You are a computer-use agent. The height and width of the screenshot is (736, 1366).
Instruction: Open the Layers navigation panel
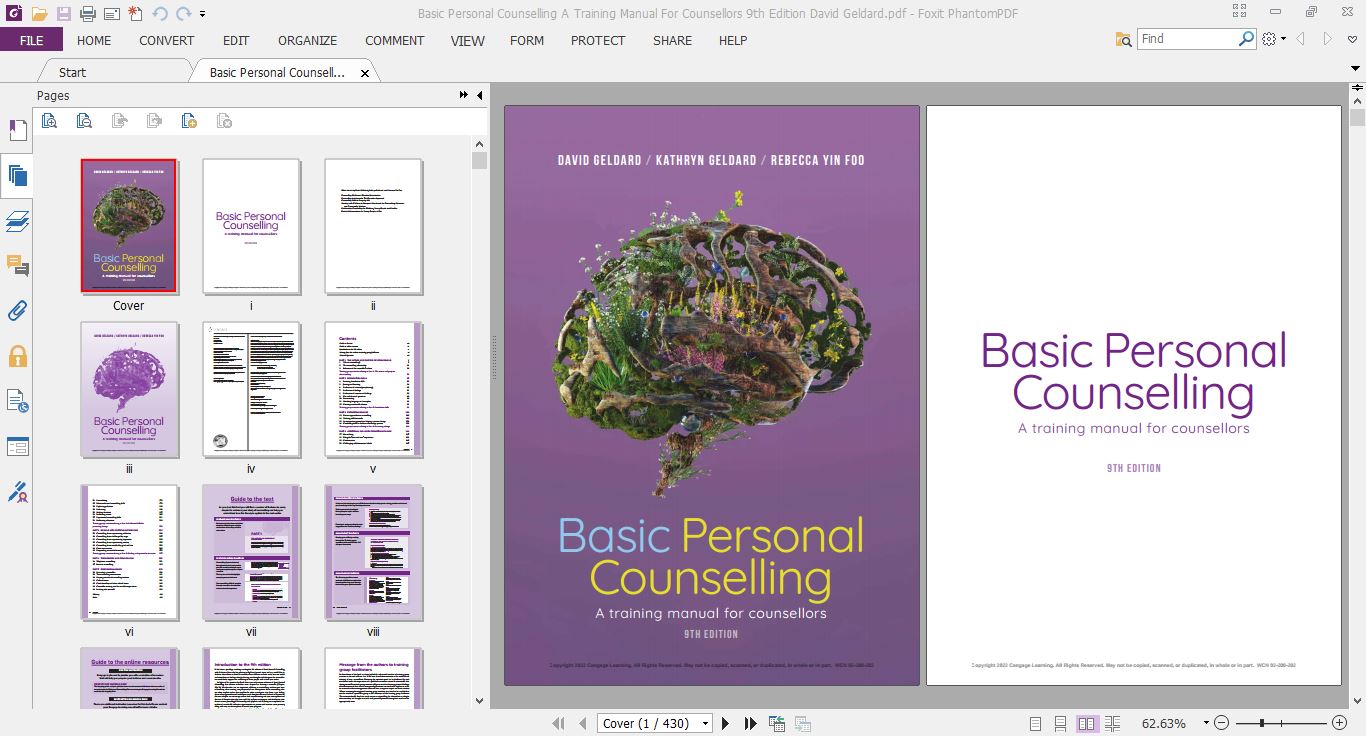[17, 221]
